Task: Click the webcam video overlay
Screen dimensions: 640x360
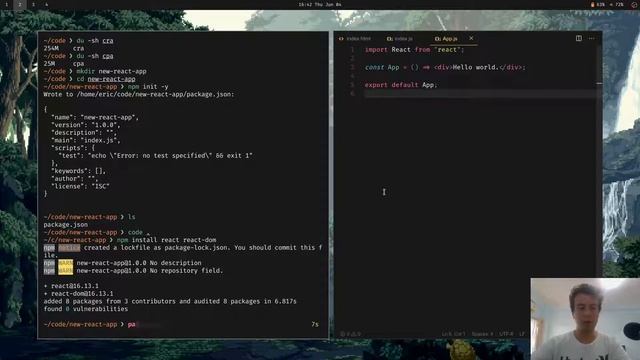Action: click(x=585, y=319)
